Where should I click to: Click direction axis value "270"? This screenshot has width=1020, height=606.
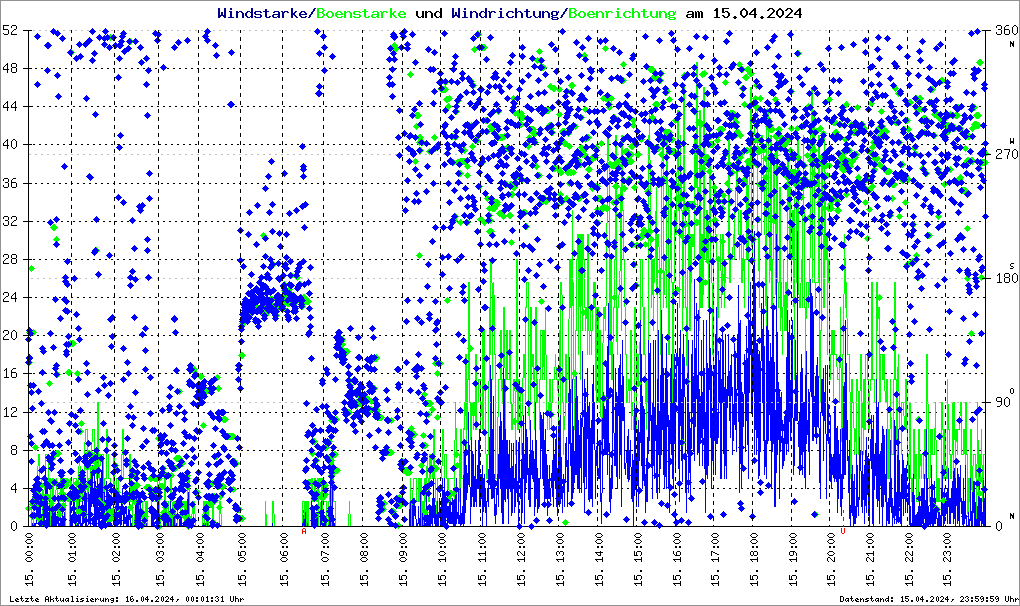click(1007, 154)
